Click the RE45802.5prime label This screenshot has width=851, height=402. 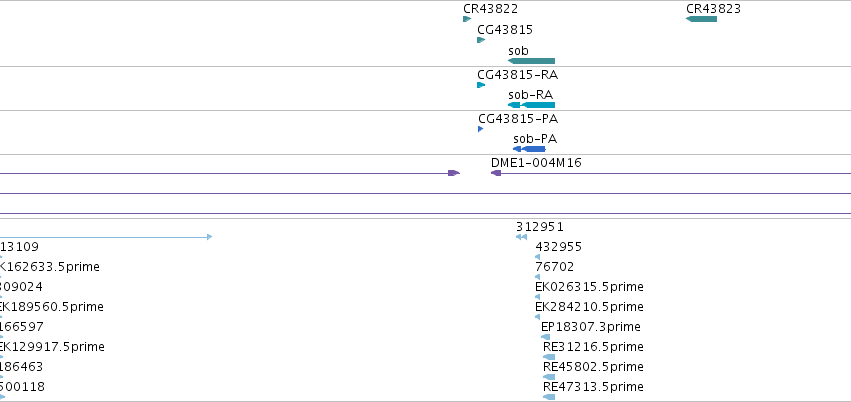click(593, 367)
